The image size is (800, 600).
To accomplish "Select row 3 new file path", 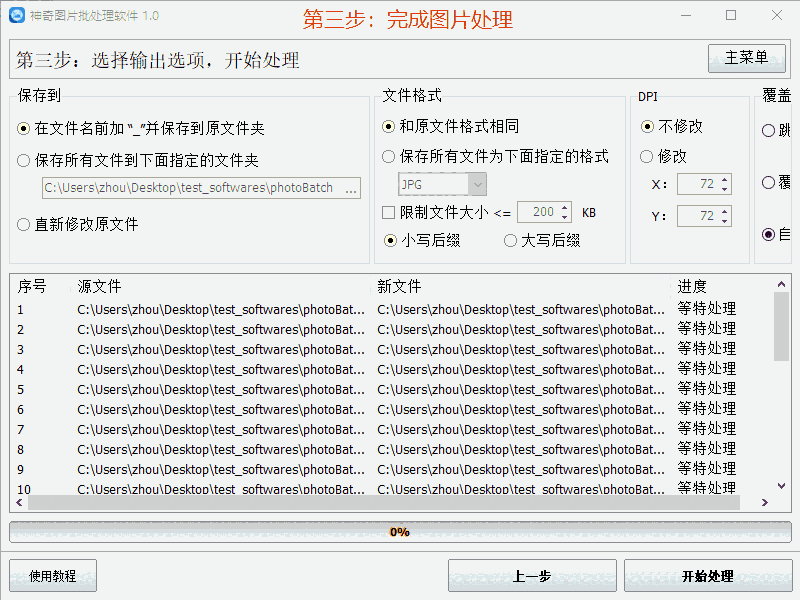I will point(521,349).
